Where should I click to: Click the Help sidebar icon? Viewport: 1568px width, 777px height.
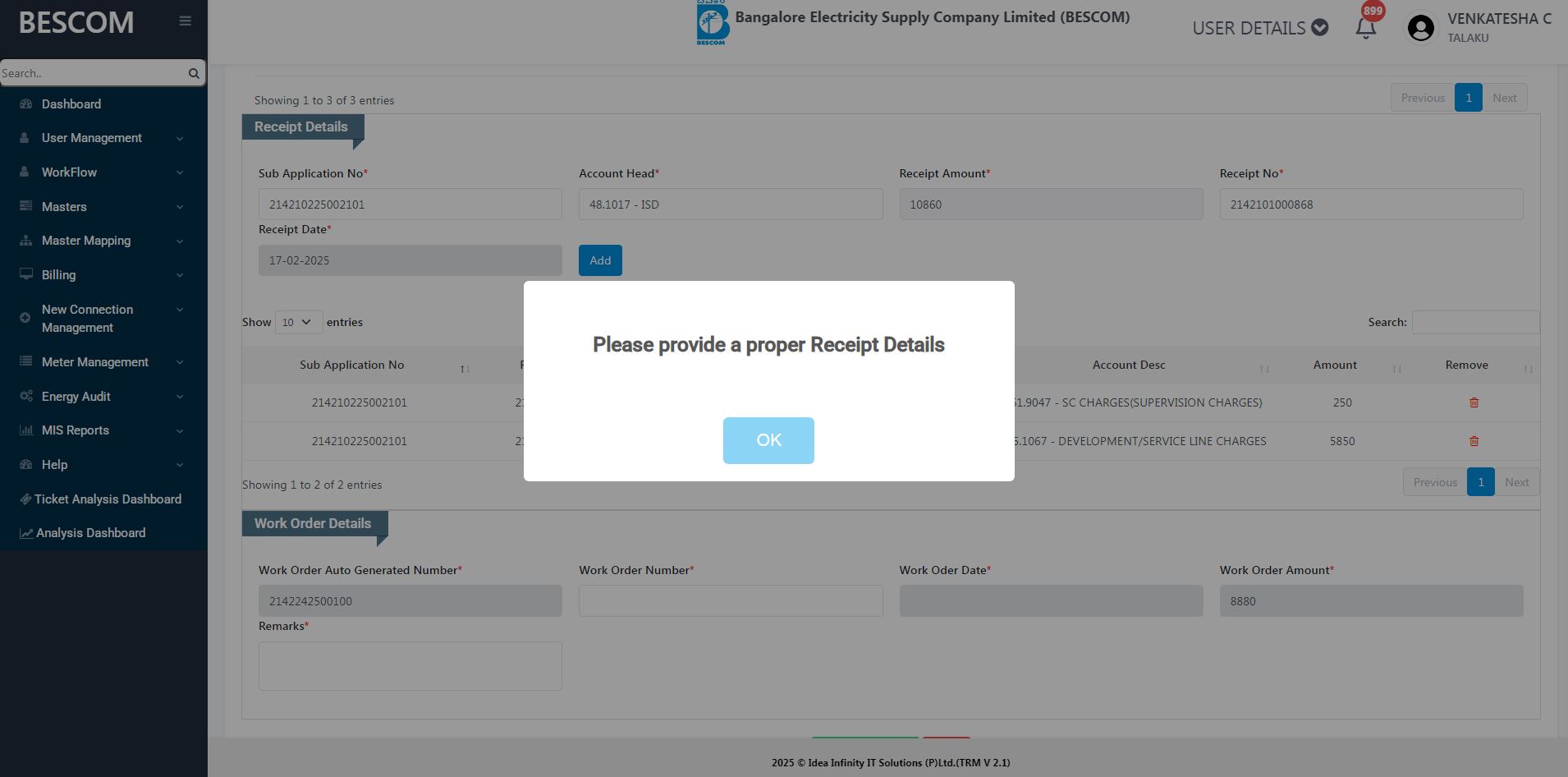click(x=25, y=464)
